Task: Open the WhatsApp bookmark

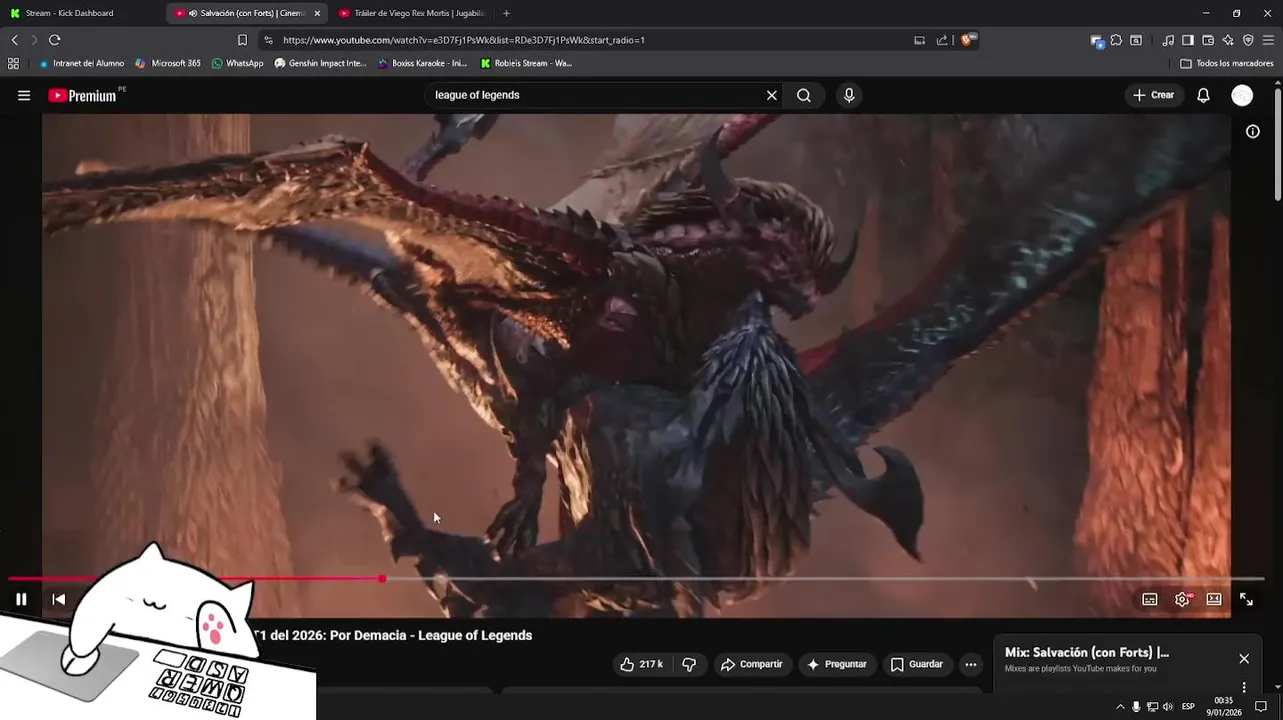Action: (x=237, y=63)
